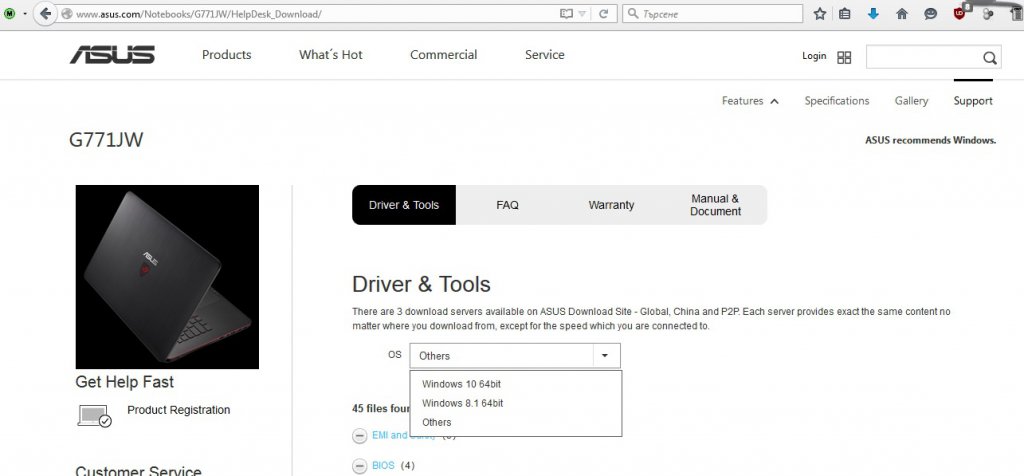Click the Login link
Viewport: 1024px width, 476px height.
pyautogui.click(x=814, y=56)
